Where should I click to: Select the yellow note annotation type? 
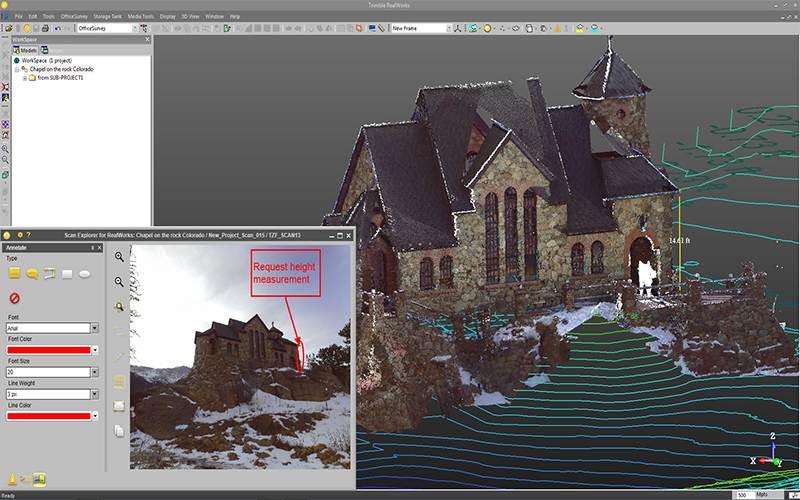pos(14,273)
